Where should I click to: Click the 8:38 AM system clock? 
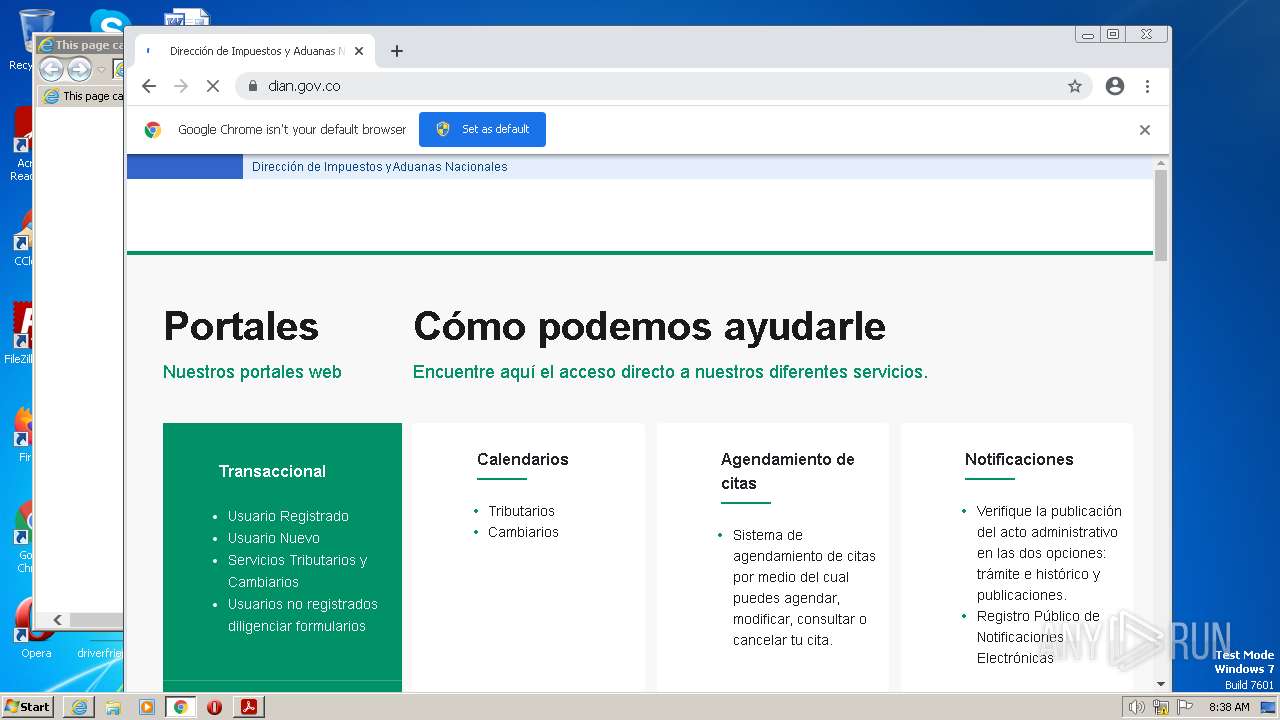click(1229, 707)
